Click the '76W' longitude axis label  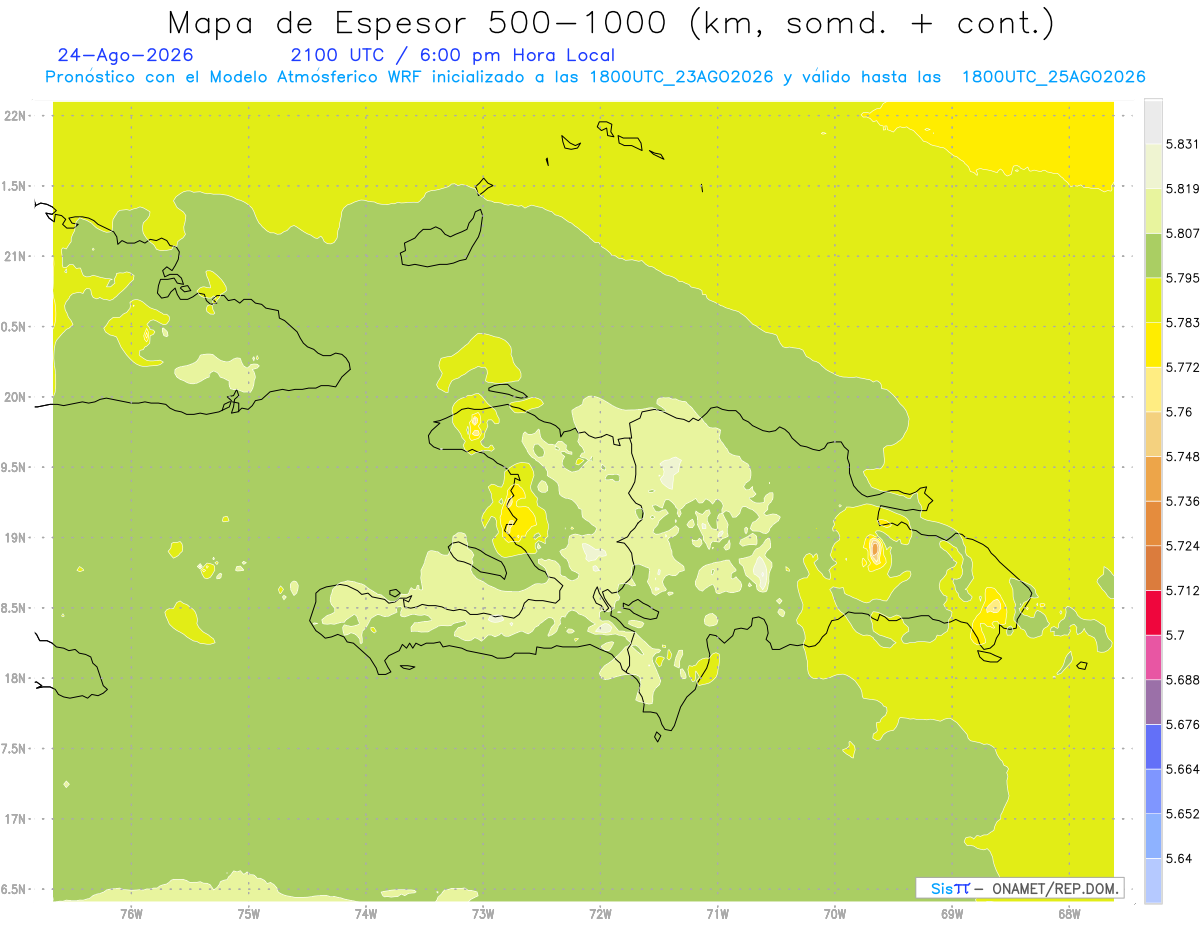131,914
